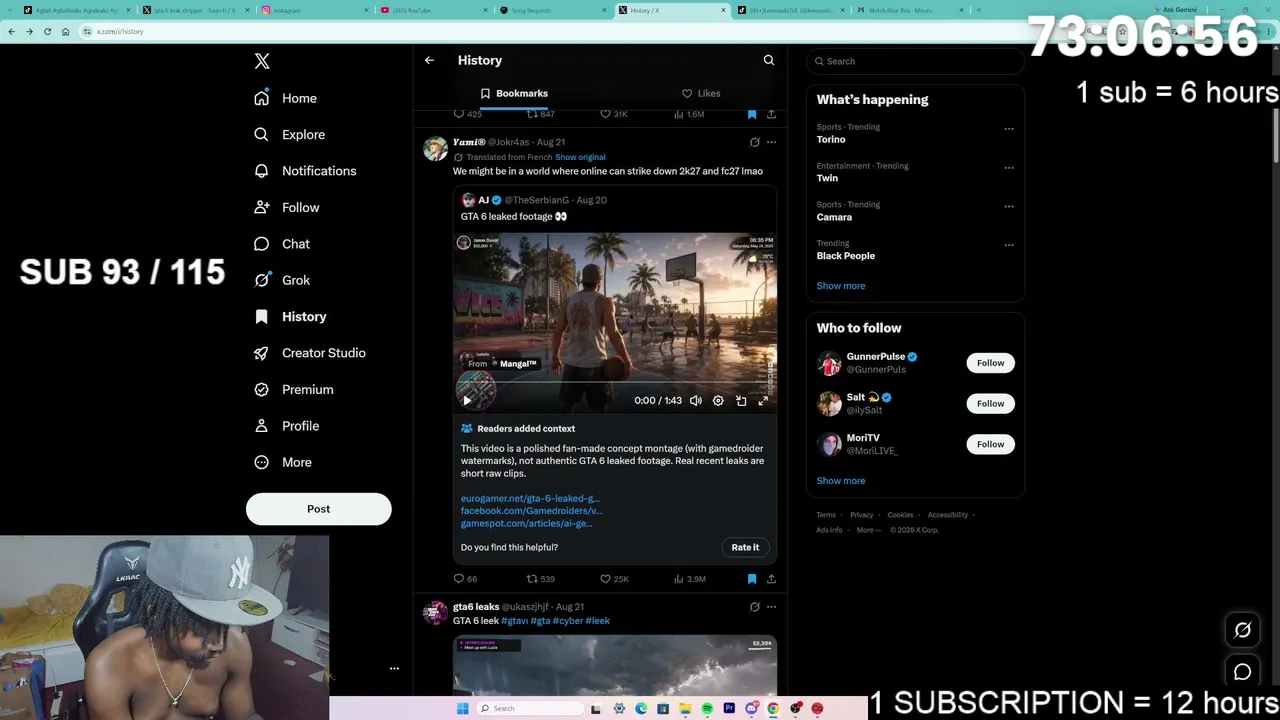Viewport: 1280px width, 720px height.
Task: Open options for the Torino trend
Action: (x=1009, y=129)
